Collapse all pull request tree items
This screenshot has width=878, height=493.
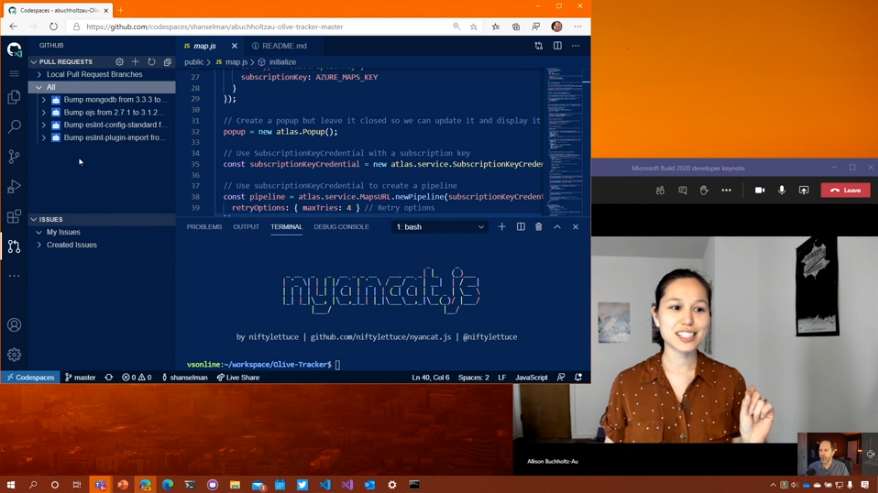pyautogui.click(x=167, y=62)
